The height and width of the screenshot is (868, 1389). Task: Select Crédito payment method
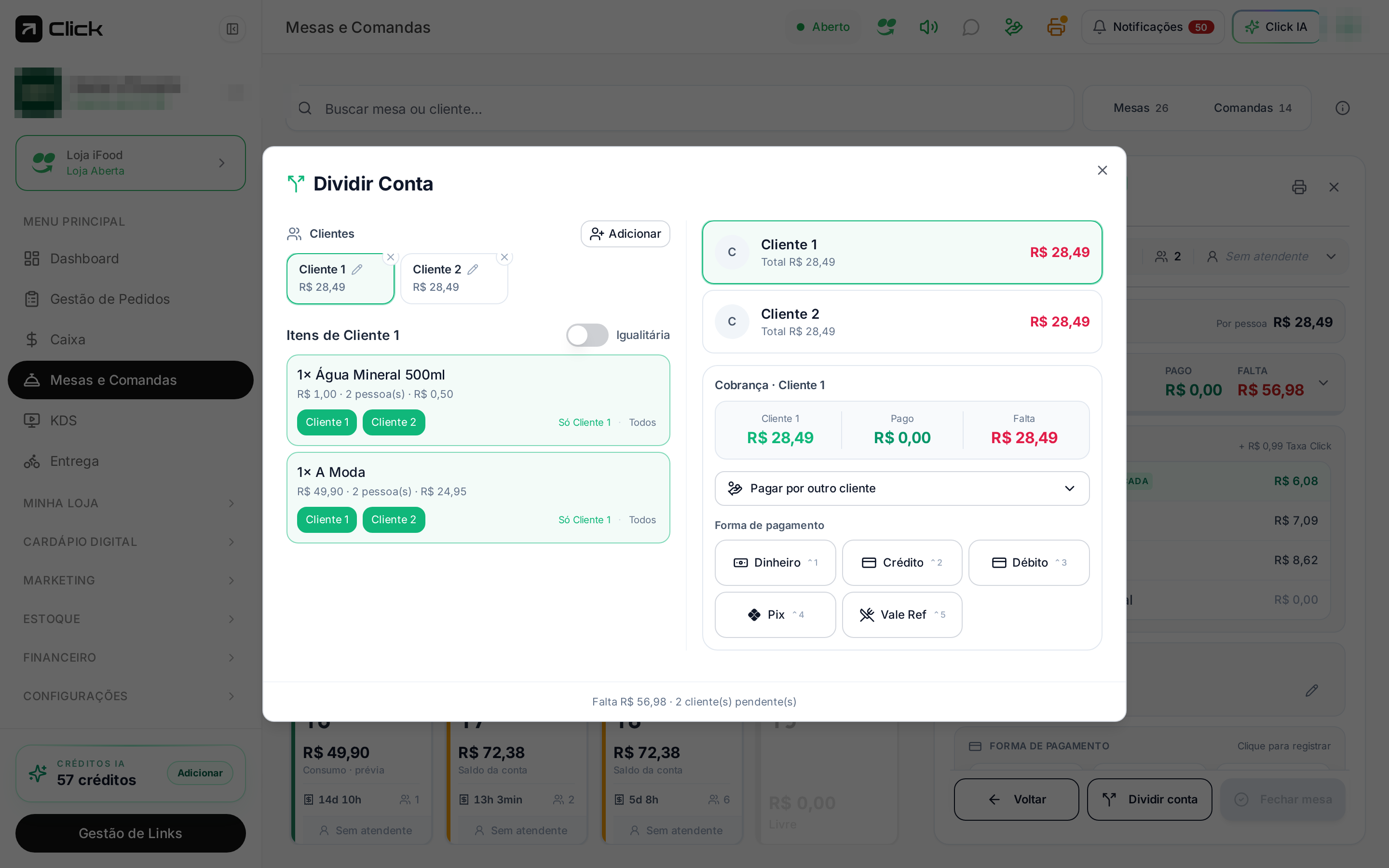point(902,563)
